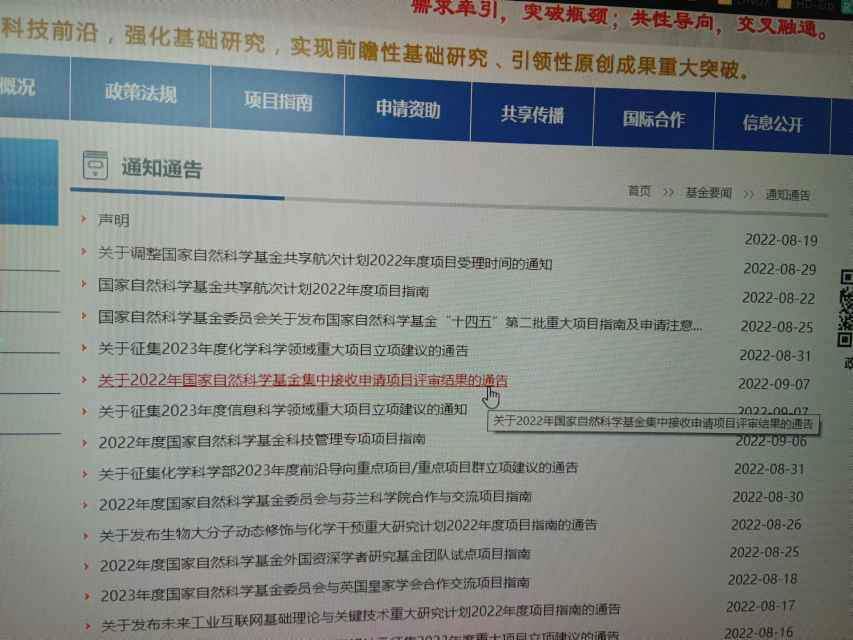
Task: Click the date 2022-08-17
Action: 761,606
